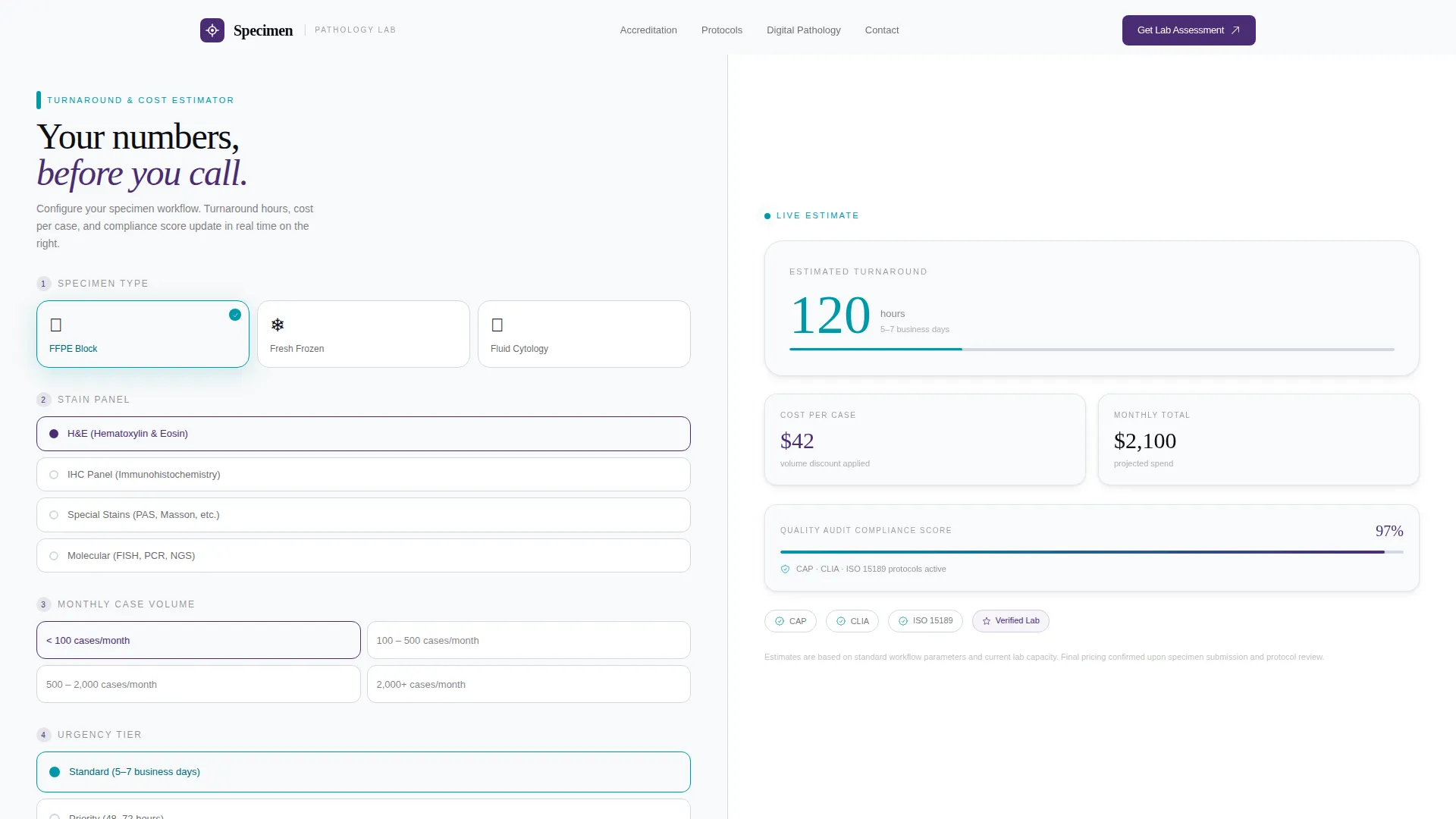Click the ISO 15189 badge
This screenshot has width=1456, height=819.
click(925, 621)
